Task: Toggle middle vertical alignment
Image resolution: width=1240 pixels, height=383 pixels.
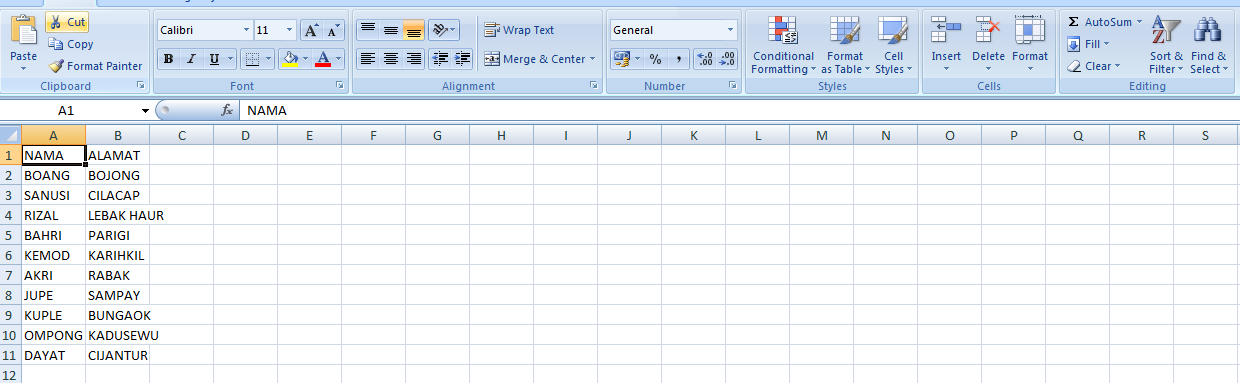Action: (x=390, y=30)
